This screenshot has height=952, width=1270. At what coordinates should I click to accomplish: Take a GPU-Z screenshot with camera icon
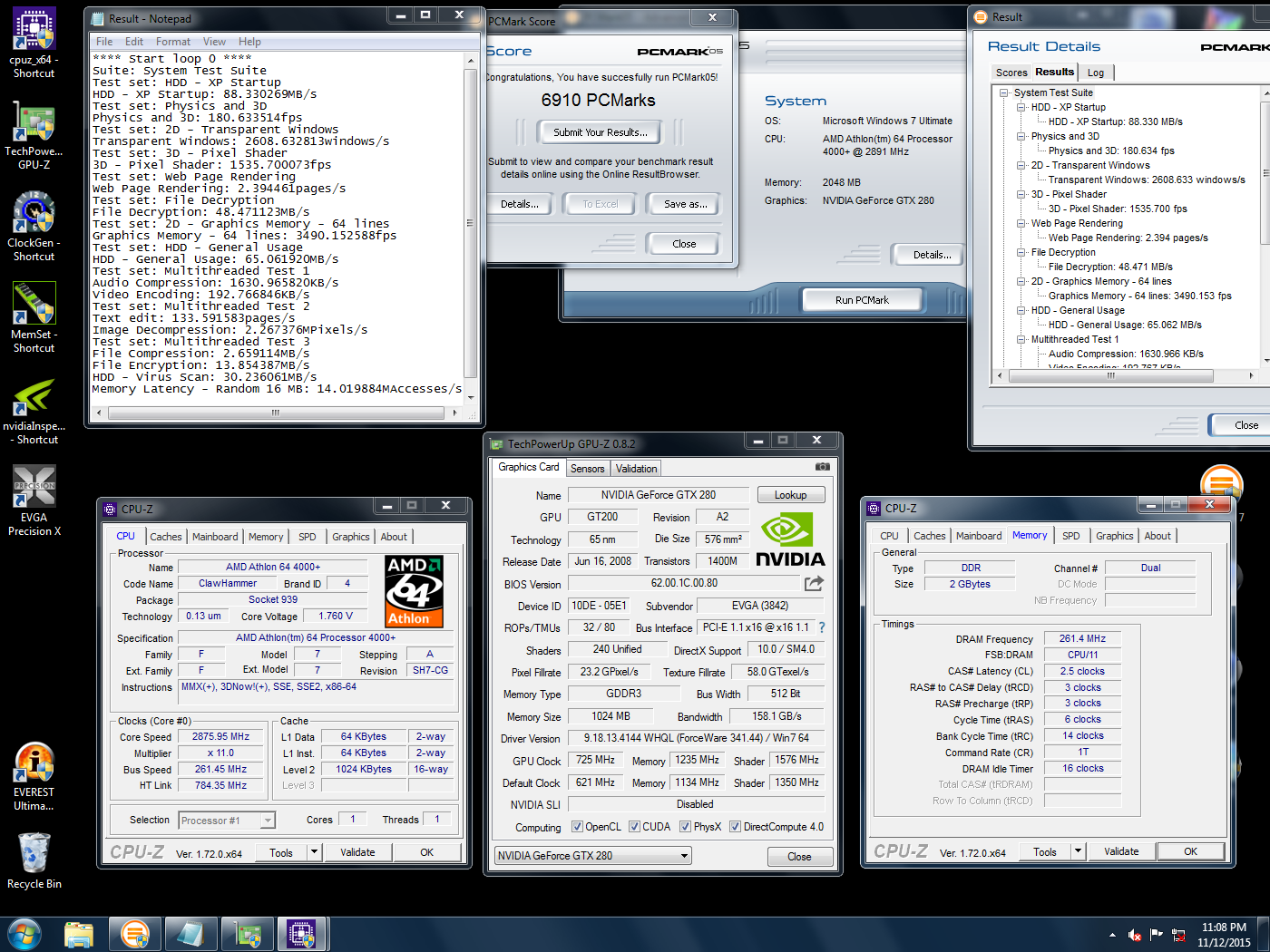(x=823, y=467)
